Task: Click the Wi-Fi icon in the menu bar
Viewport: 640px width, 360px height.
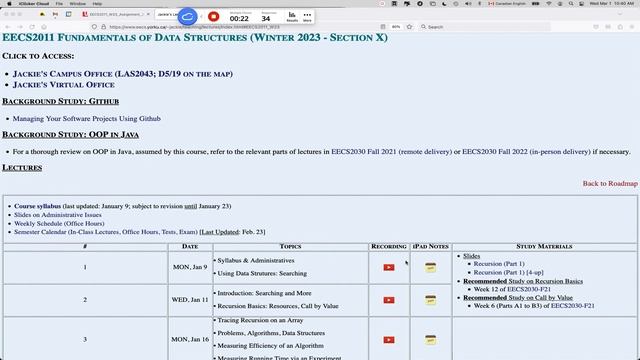Action: 549,3
